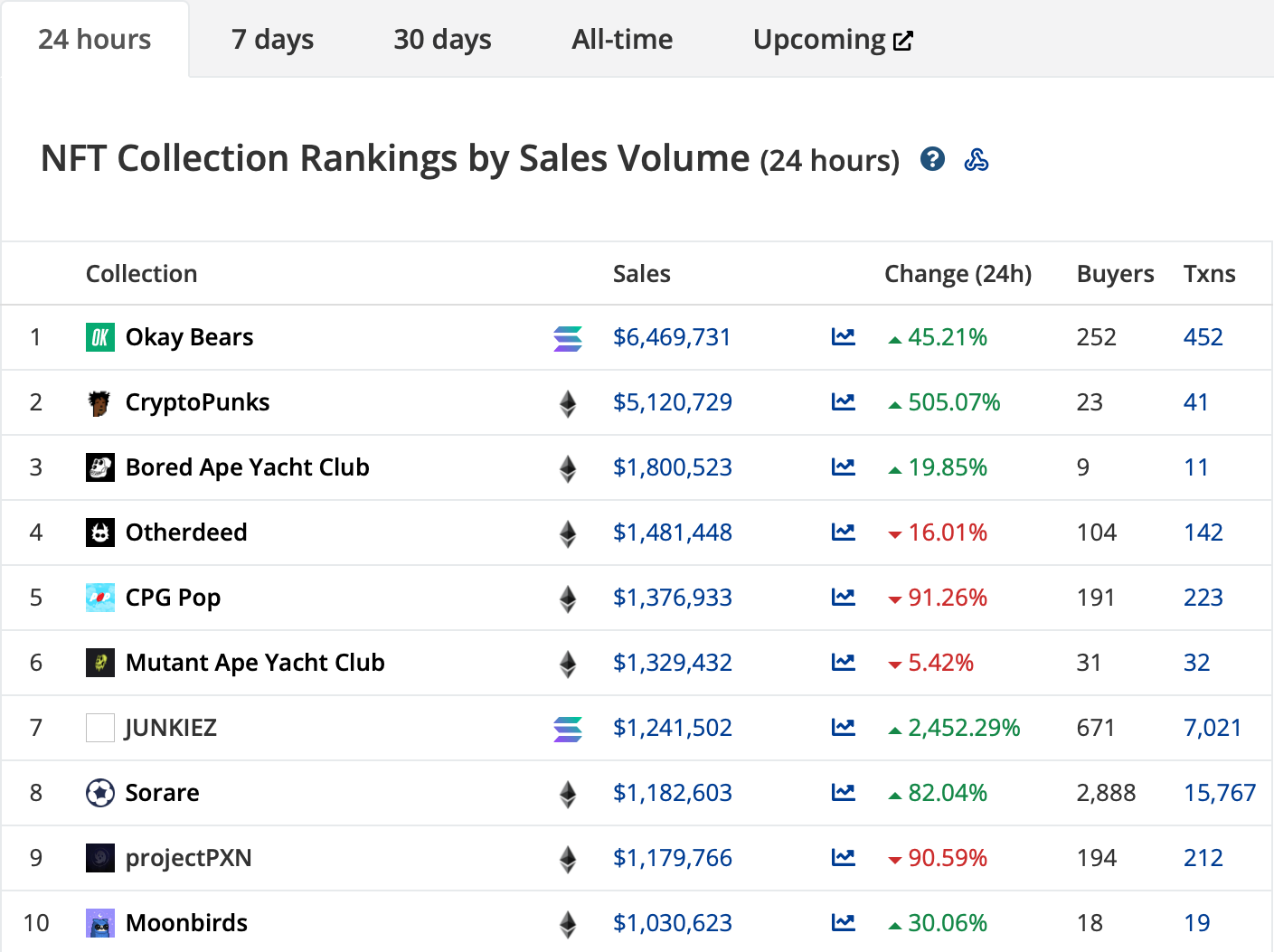Image resolution: width=1274 pixels, height=952 pixels.
Task: Open the external link icon on Upcoming tab
Action: 903,41
